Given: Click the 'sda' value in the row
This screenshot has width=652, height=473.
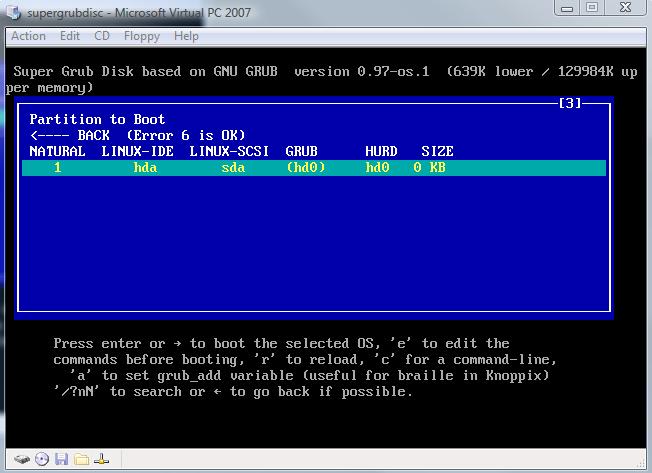Looking at the screenshot, I should pos(233,168).
